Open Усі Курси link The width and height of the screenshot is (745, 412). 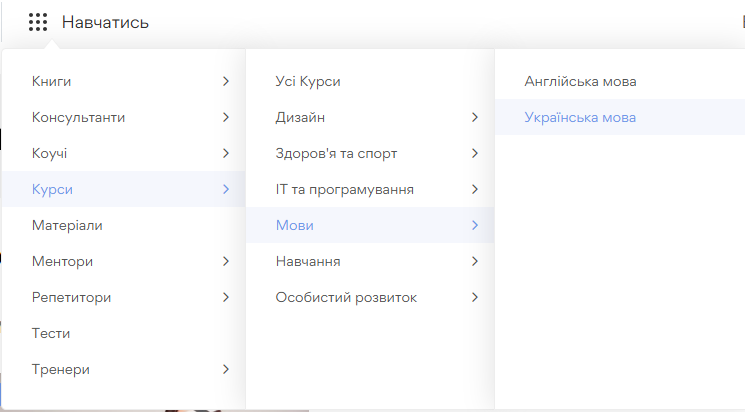click(x=315, y=81)
